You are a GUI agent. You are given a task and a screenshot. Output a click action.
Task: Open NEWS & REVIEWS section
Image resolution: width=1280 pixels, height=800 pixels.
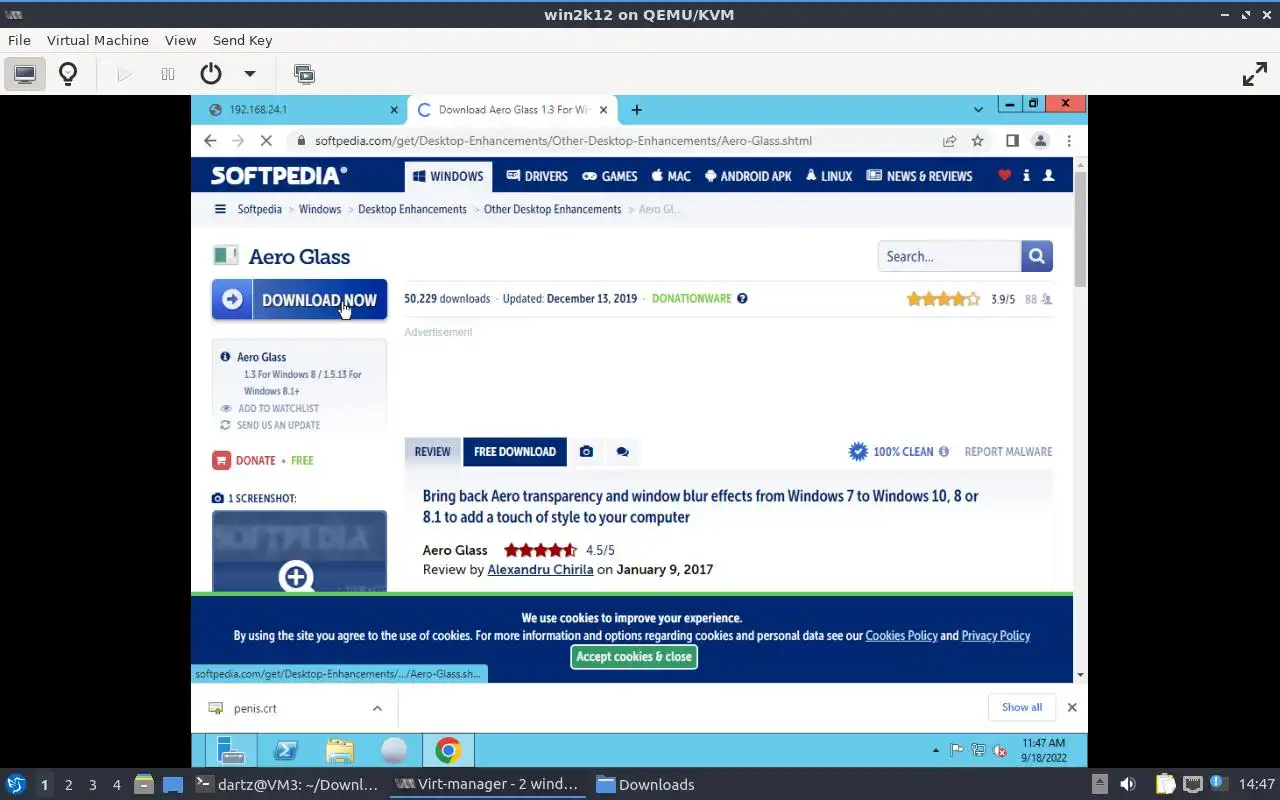click(x=919, y=176)
